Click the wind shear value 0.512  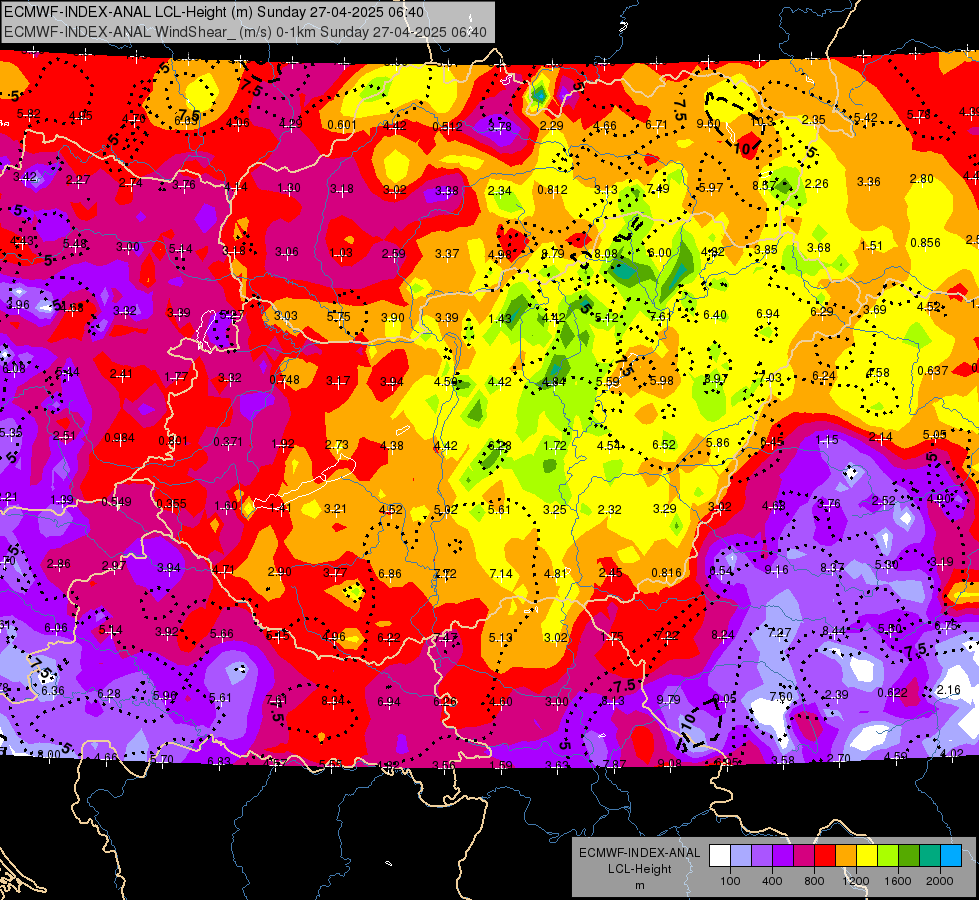[x=447, y=127]
